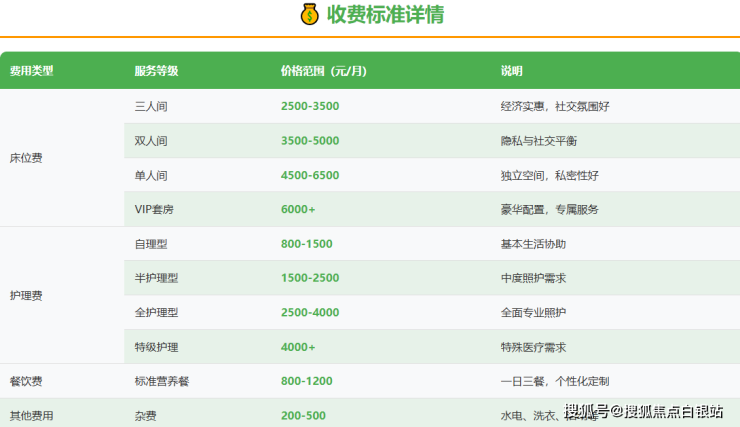Click the 说明 column header
The image size is (740, 427).
(x=511, y=71)
